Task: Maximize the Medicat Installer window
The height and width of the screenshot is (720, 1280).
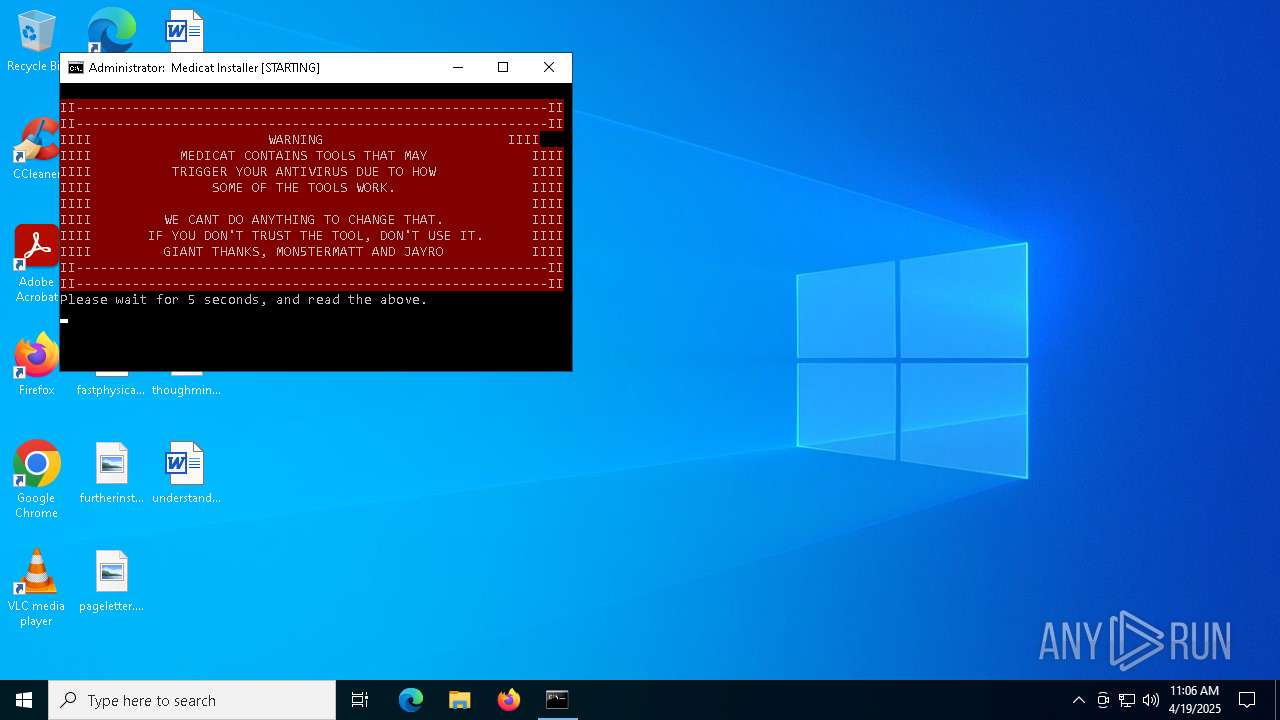Action: click(x=503, y=67)
